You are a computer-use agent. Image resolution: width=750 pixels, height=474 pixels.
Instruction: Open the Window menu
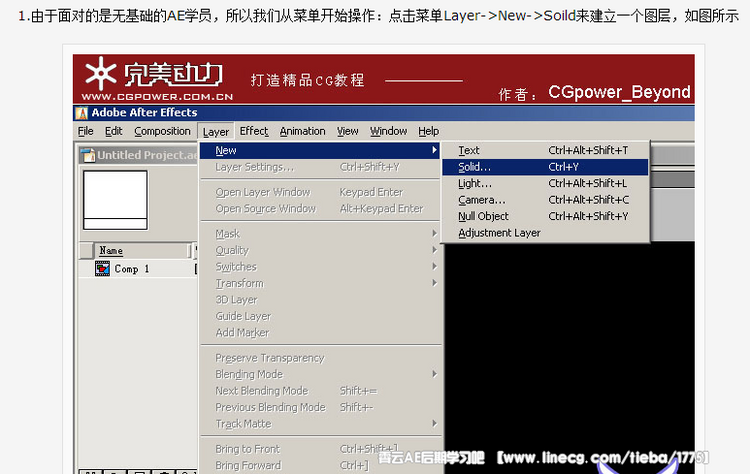(x=388, y=131)
